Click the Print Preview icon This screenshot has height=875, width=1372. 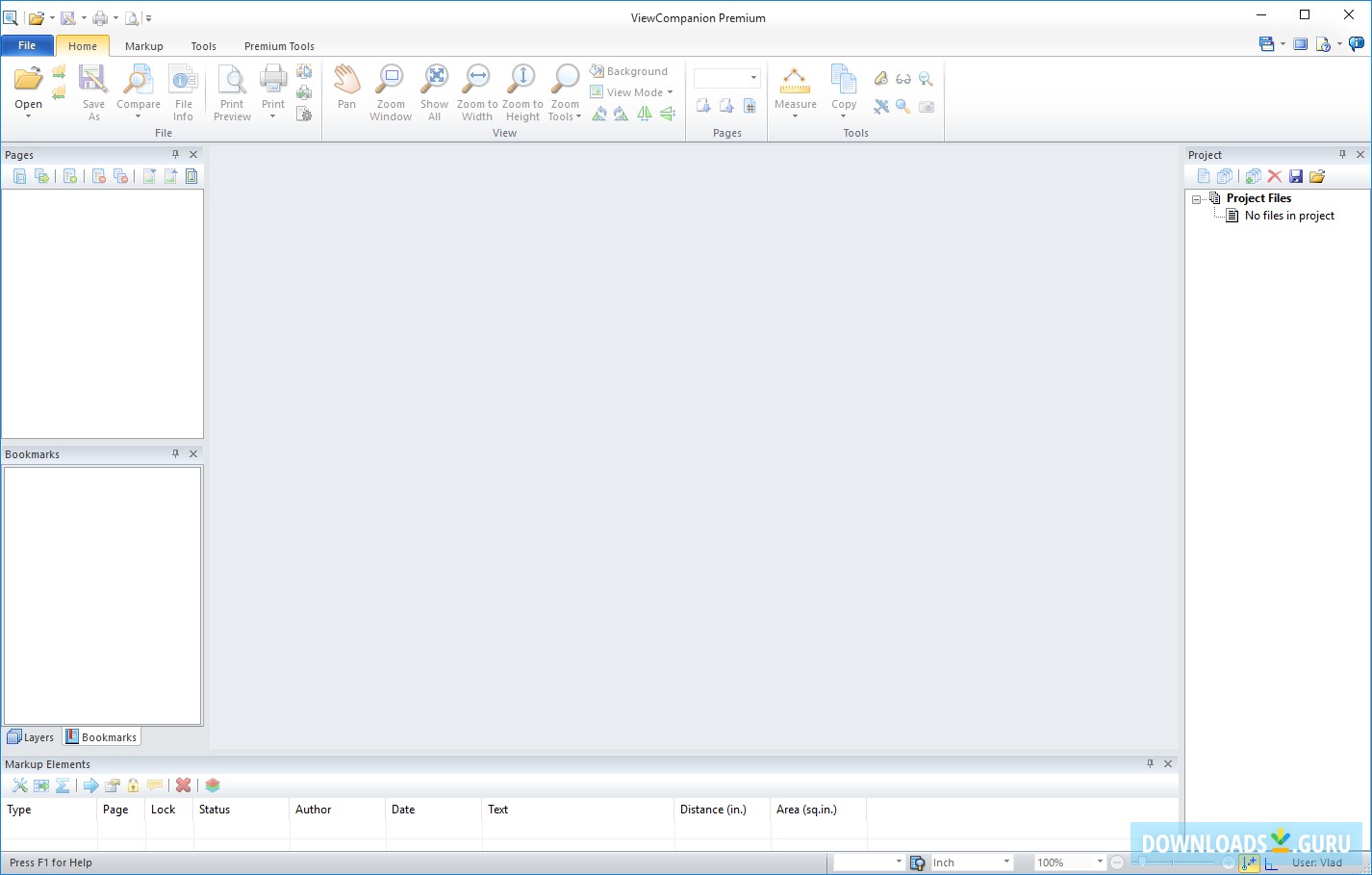point(232,88)
